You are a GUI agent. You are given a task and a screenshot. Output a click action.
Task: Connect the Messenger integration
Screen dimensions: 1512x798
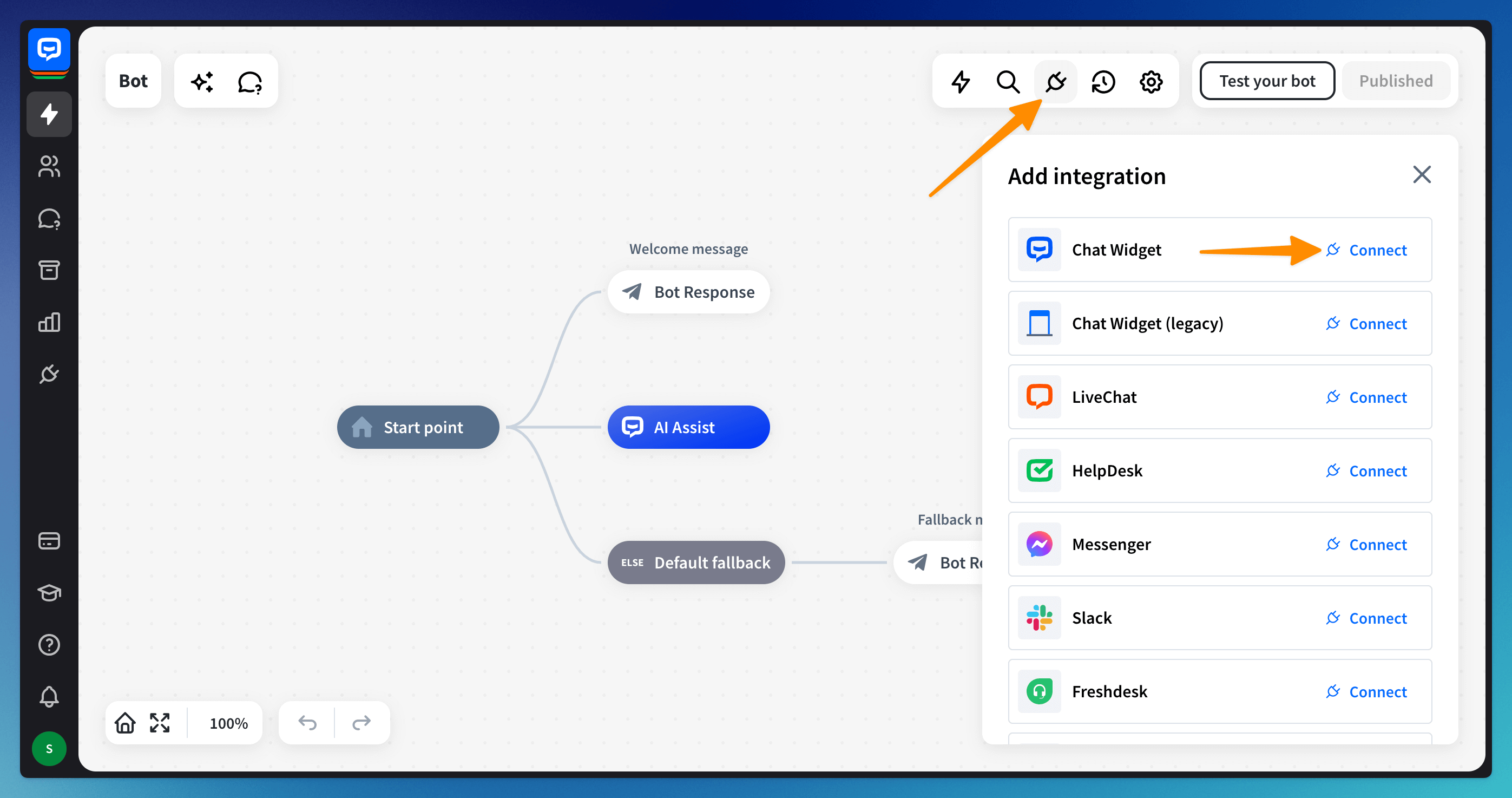pos(1366,545)
